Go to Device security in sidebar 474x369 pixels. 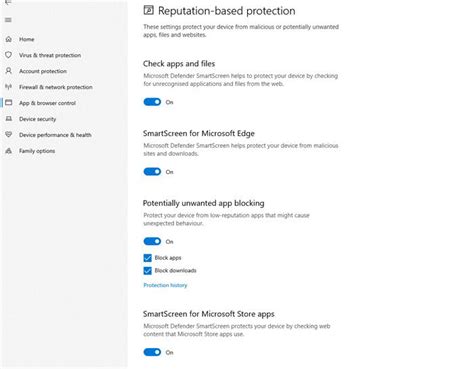click(37, 119)
